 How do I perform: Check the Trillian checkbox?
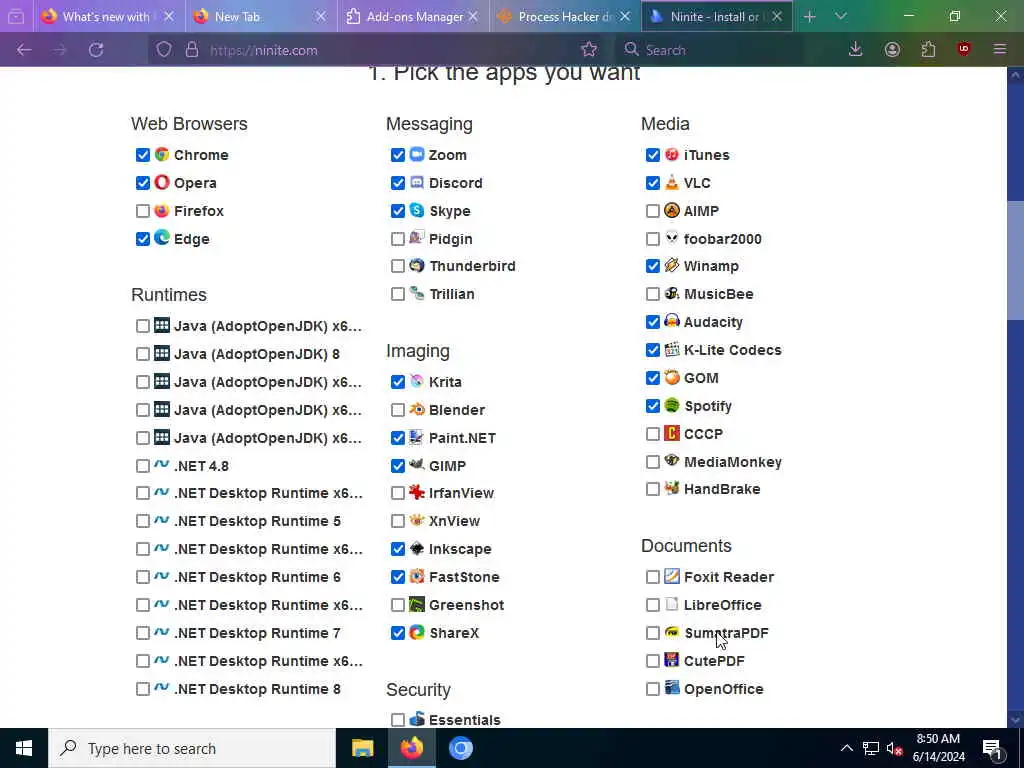398,294
